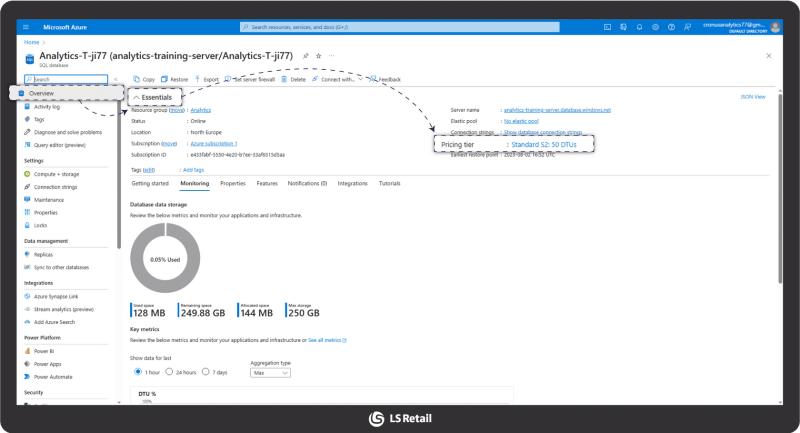
Task: Click the Standard S2: 50 DTUs link
Action: (x=544, y=144)
